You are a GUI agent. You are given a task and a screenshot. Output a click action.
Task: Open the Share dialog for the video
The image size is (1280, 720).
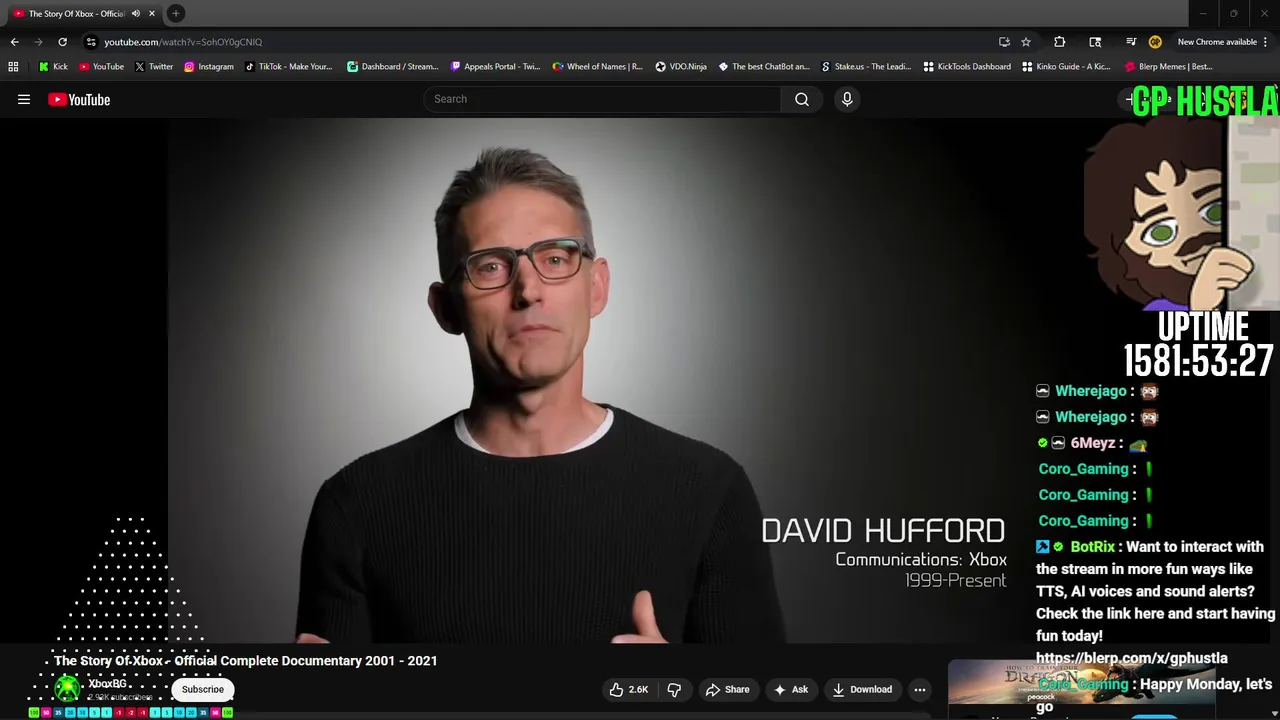click(x=727, y=689)
